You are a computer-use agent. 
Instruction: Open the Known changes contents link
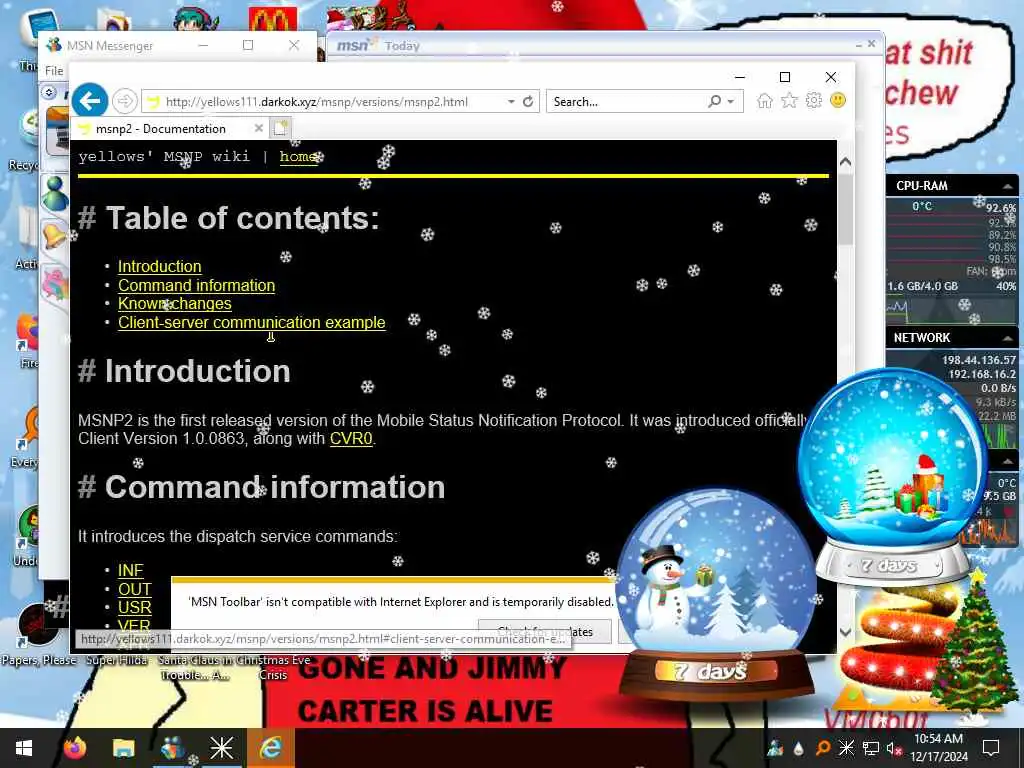174,304
